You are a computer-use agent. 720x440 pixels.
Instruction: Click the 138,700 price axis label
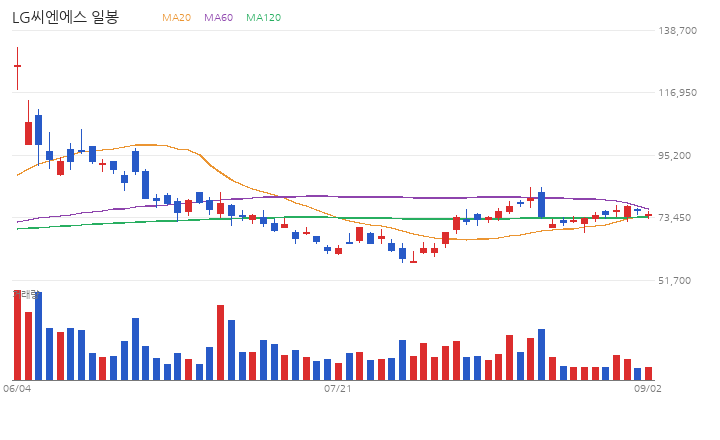677,30
